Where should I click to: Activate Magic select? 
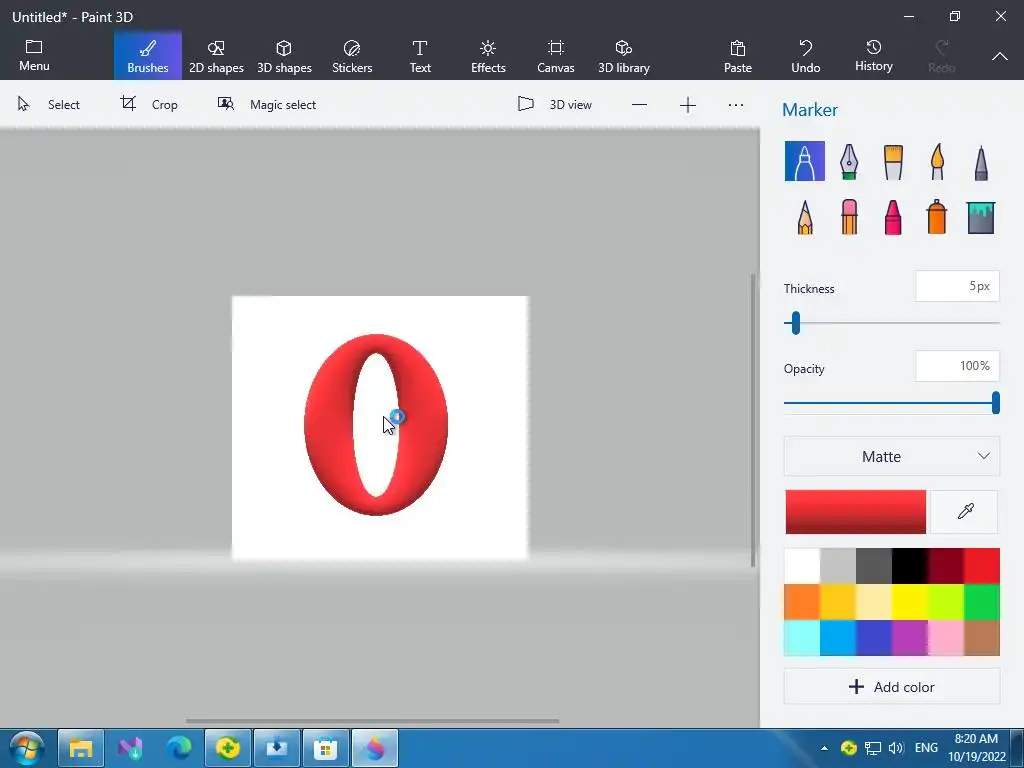click(266, 104)
